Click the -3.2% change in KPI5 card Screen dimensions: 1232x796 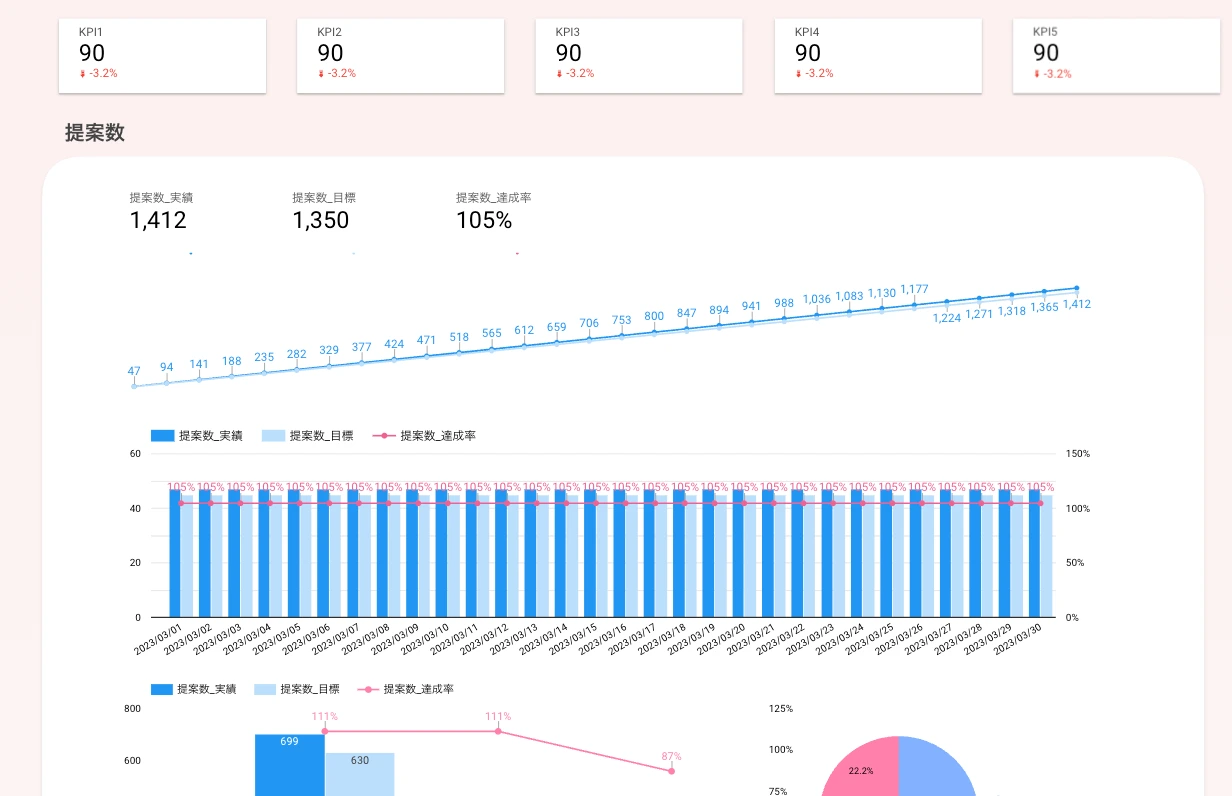1057,74
